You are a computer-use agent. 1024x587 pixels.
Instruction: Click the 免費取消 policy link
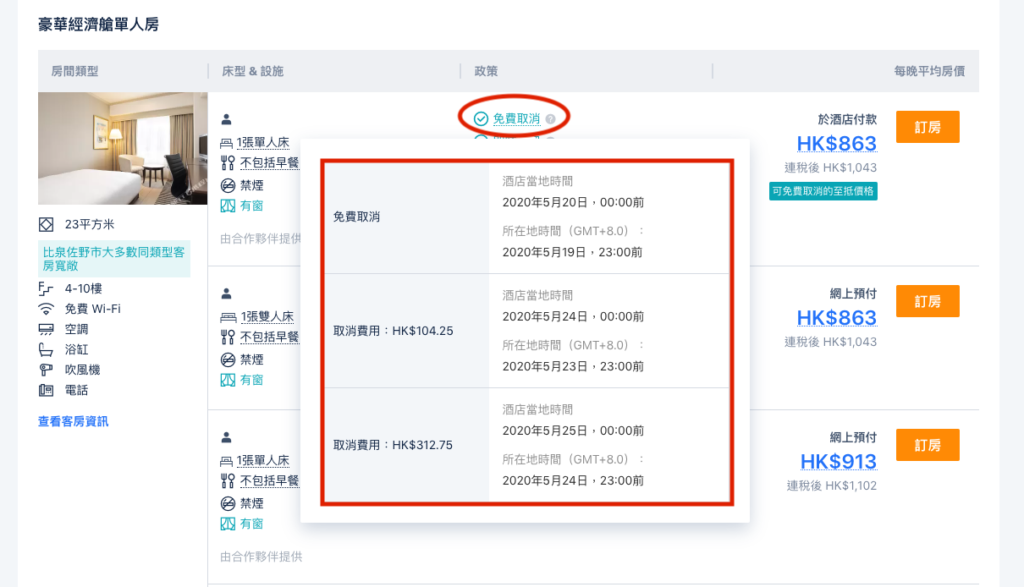pyautogui.click(x=516, y=119)
